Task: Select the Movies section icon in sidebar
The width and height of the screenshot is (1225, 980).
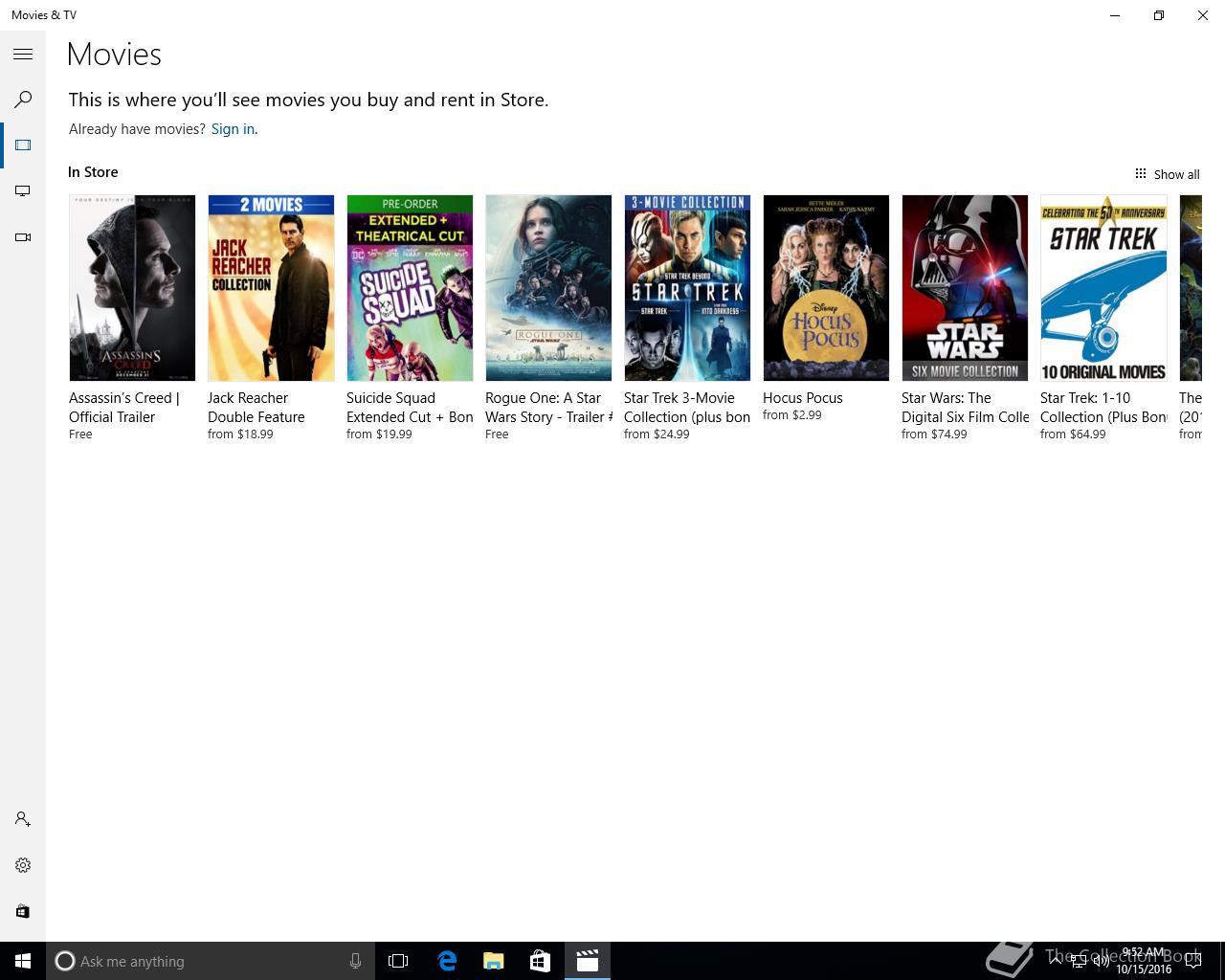Action: click(23, 145)
